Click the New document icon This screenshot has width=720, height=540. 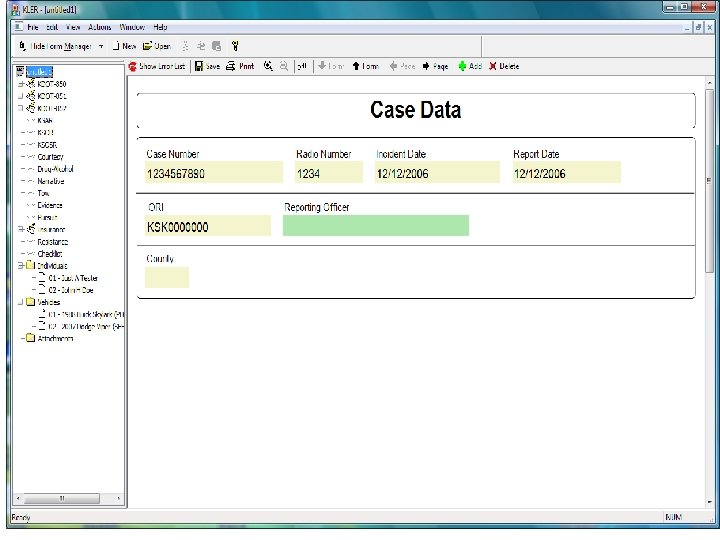(117, 46)
